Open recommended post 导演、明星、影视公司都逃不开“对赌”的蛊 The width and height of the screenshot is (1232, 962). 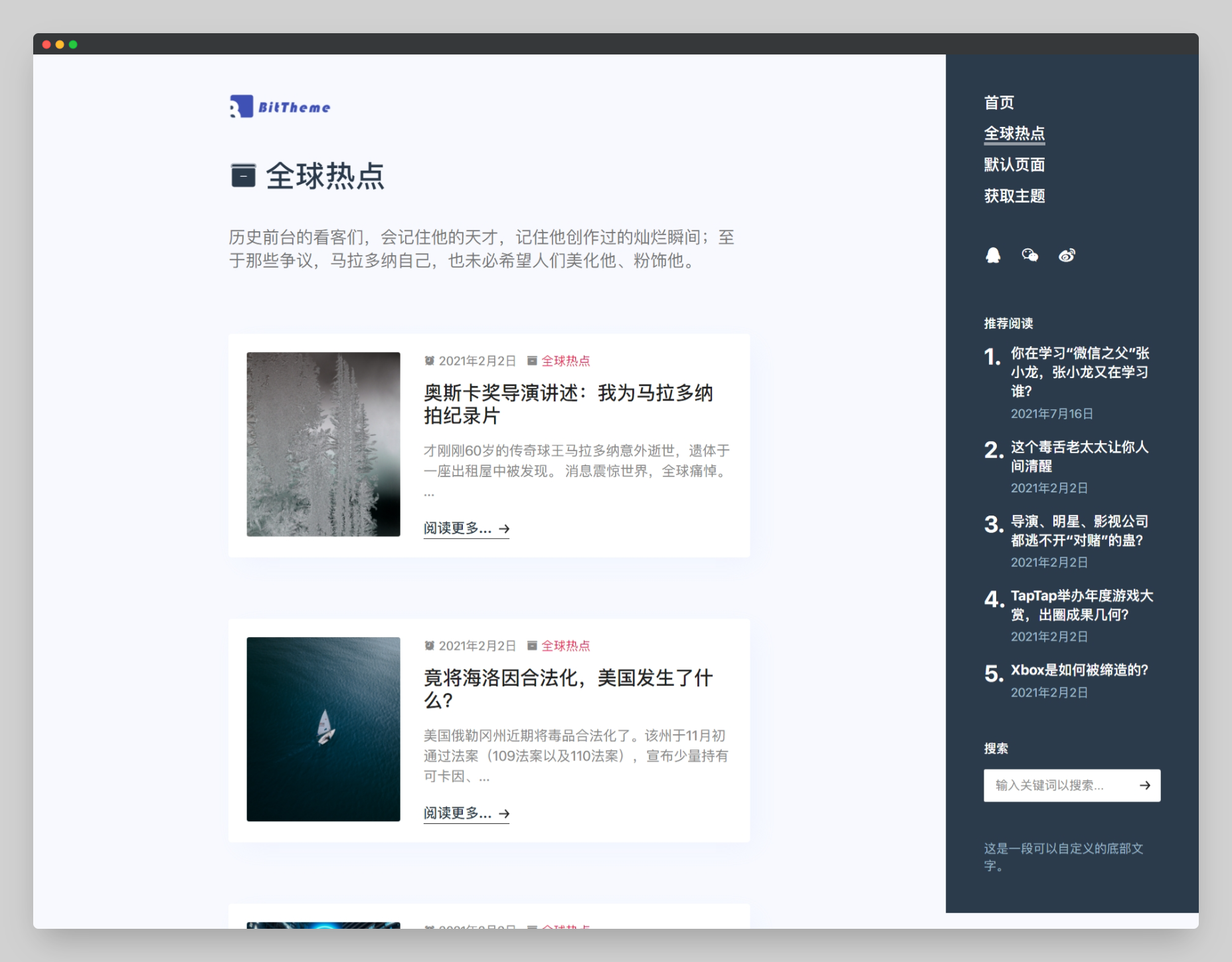(x=1079, y=531)
